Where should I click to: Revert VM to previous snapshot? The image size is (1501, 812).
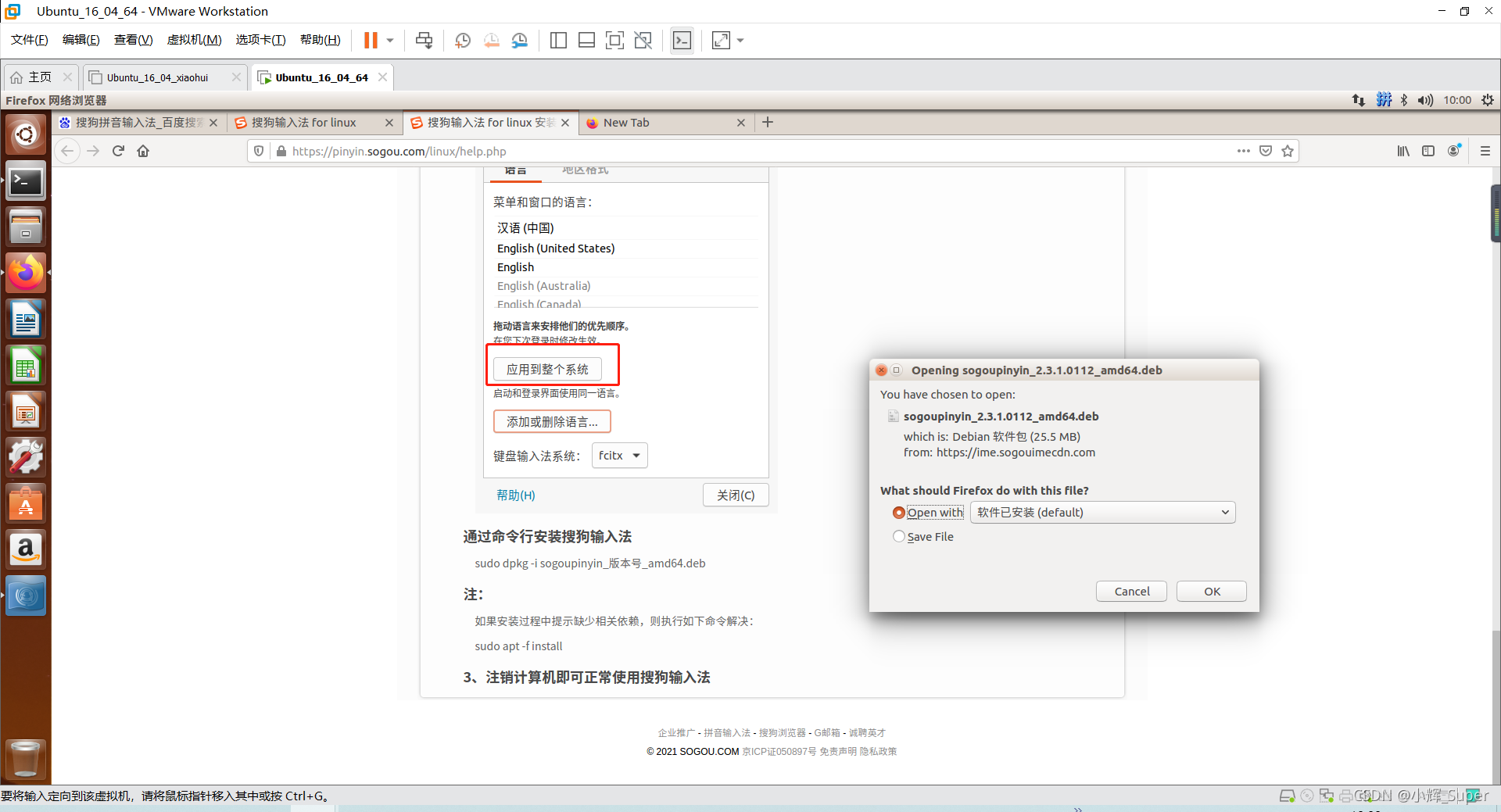click(x=491, y=41)
